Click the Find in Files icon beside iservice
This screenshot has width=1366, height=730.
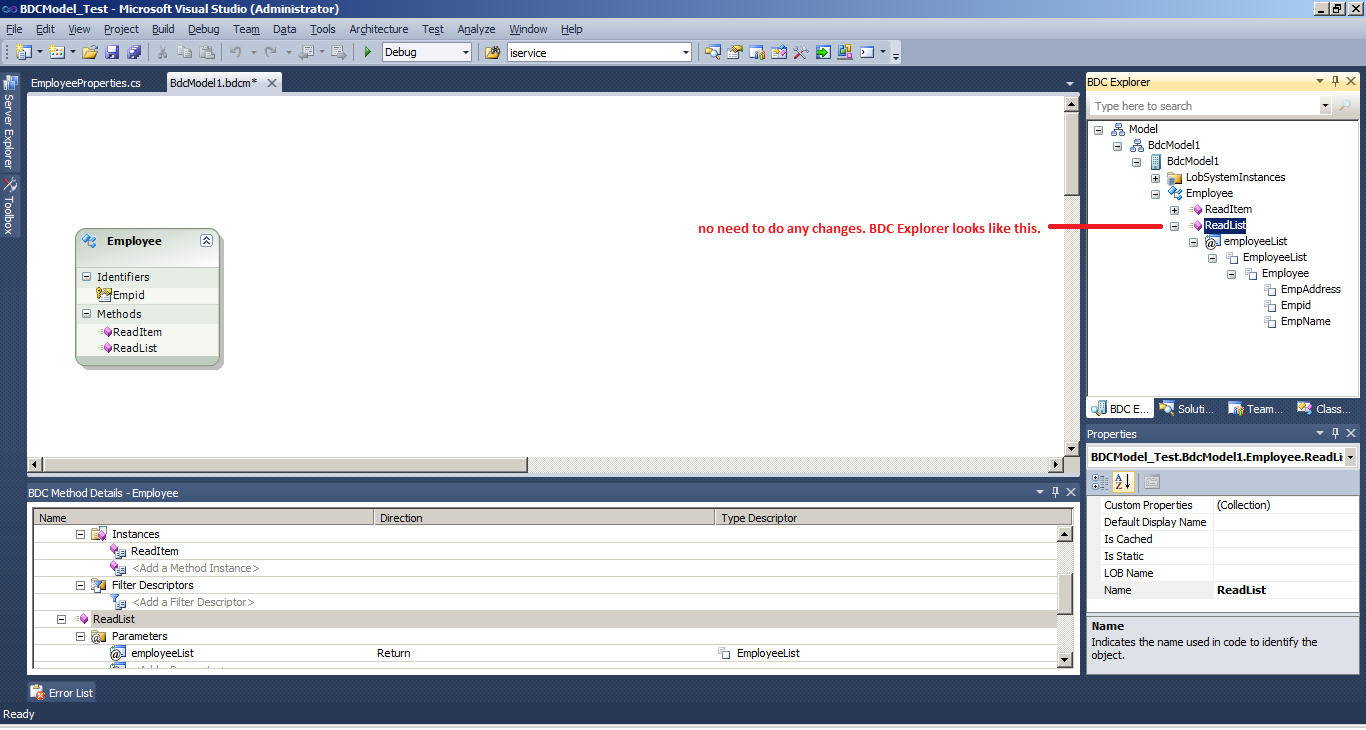point(492,52)
